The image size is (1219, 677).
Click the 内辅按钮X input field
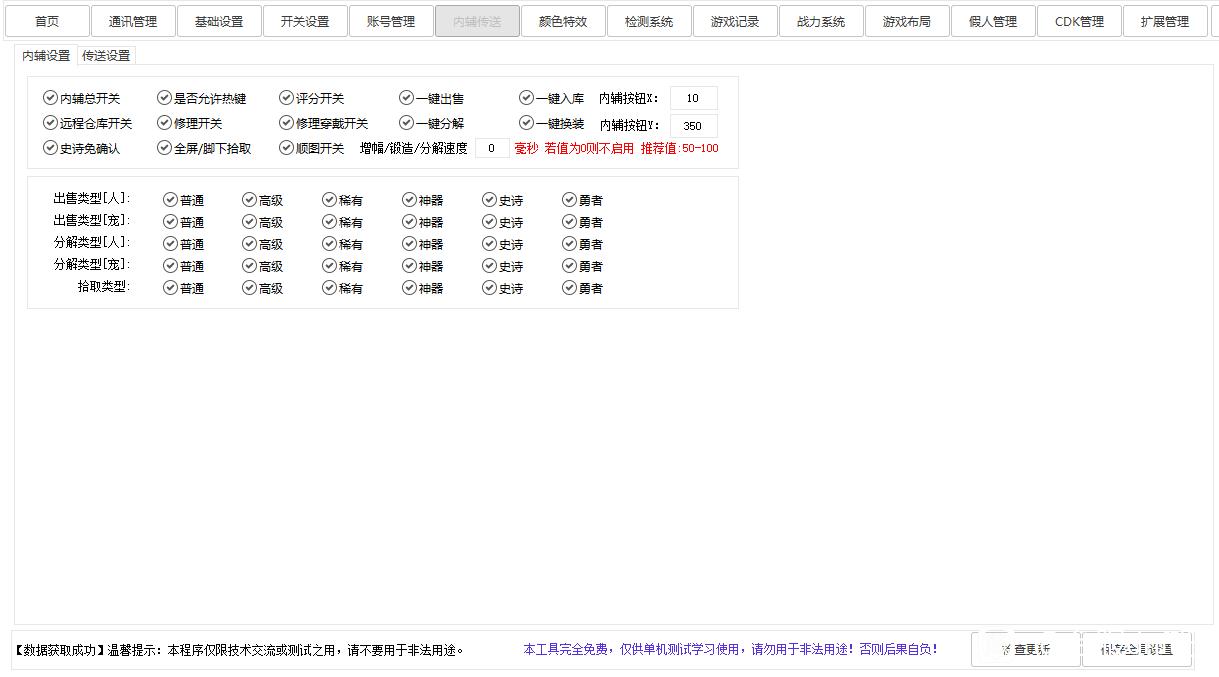click(694, 98)
